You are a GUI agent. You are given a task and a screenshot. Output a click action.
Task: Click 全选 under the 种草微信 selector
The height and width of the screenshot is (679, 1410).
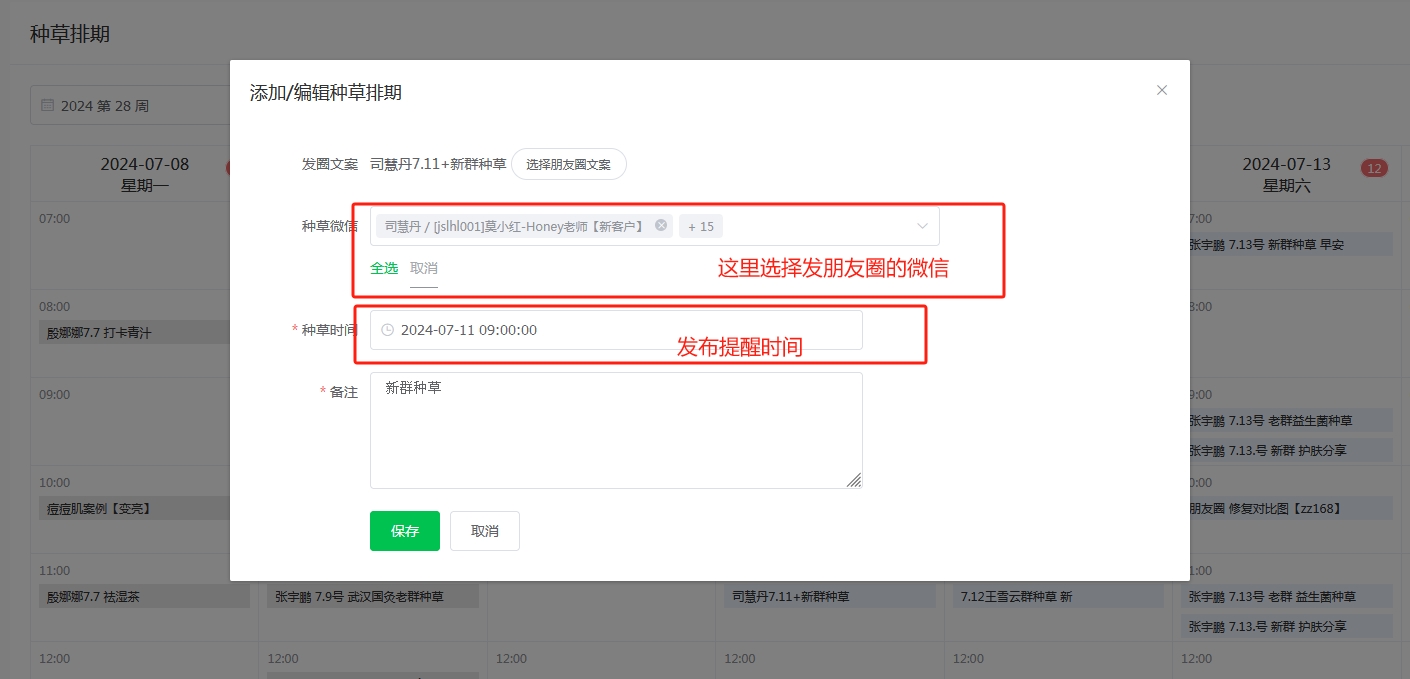point(384,268)
